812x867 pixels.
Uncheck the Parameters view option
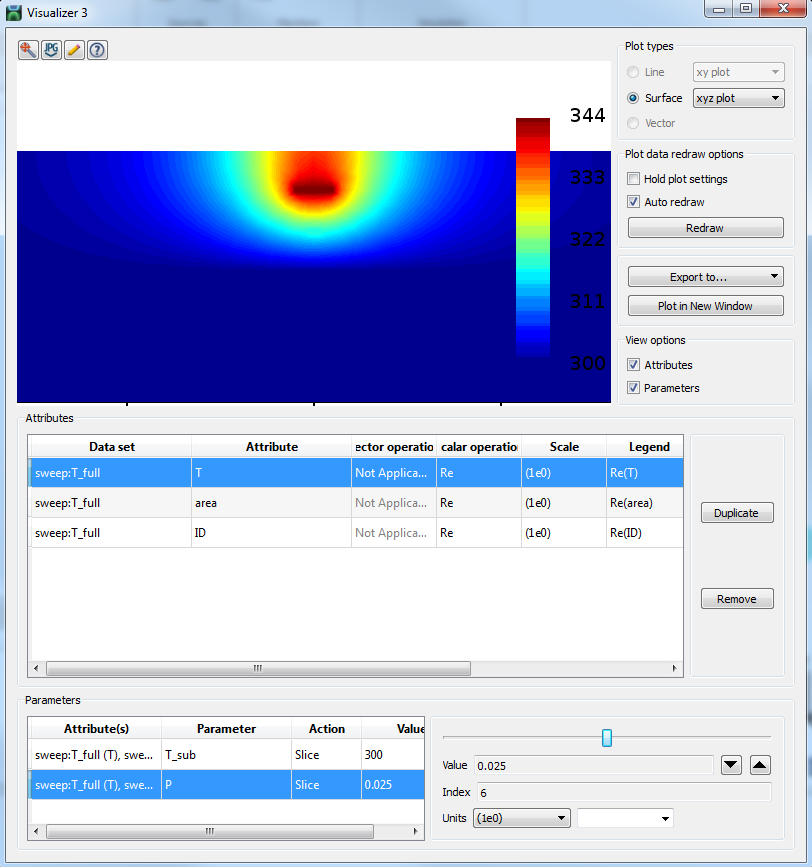633,388
